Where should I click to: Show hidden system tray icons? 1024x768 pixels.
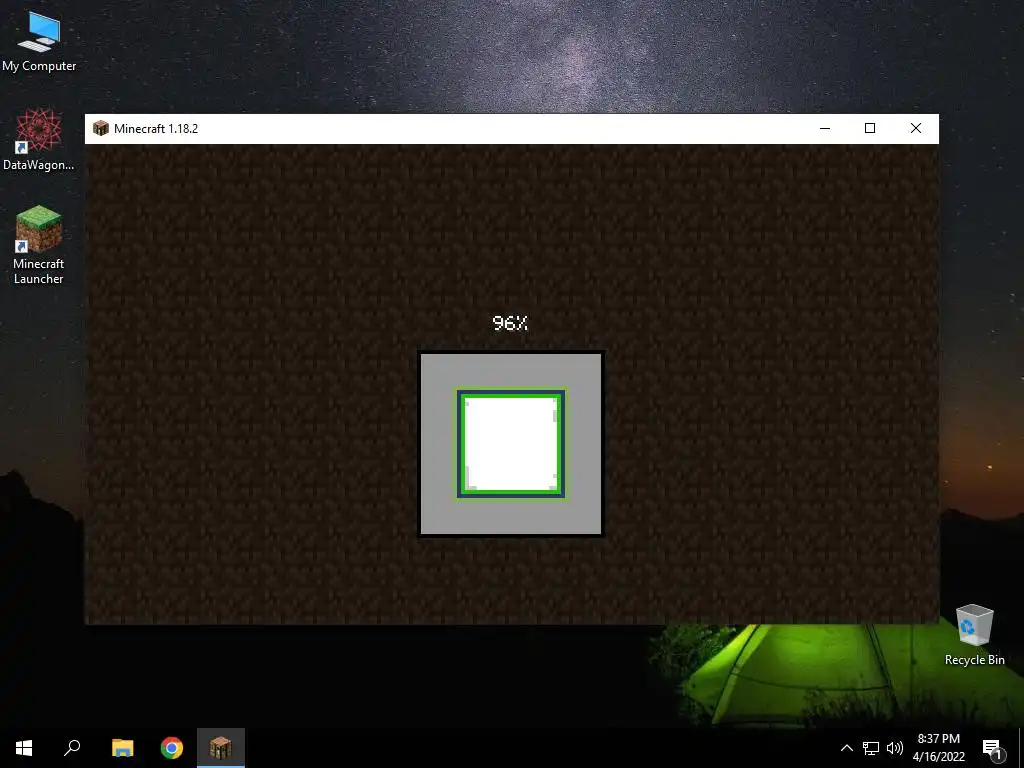click(846, 748)
